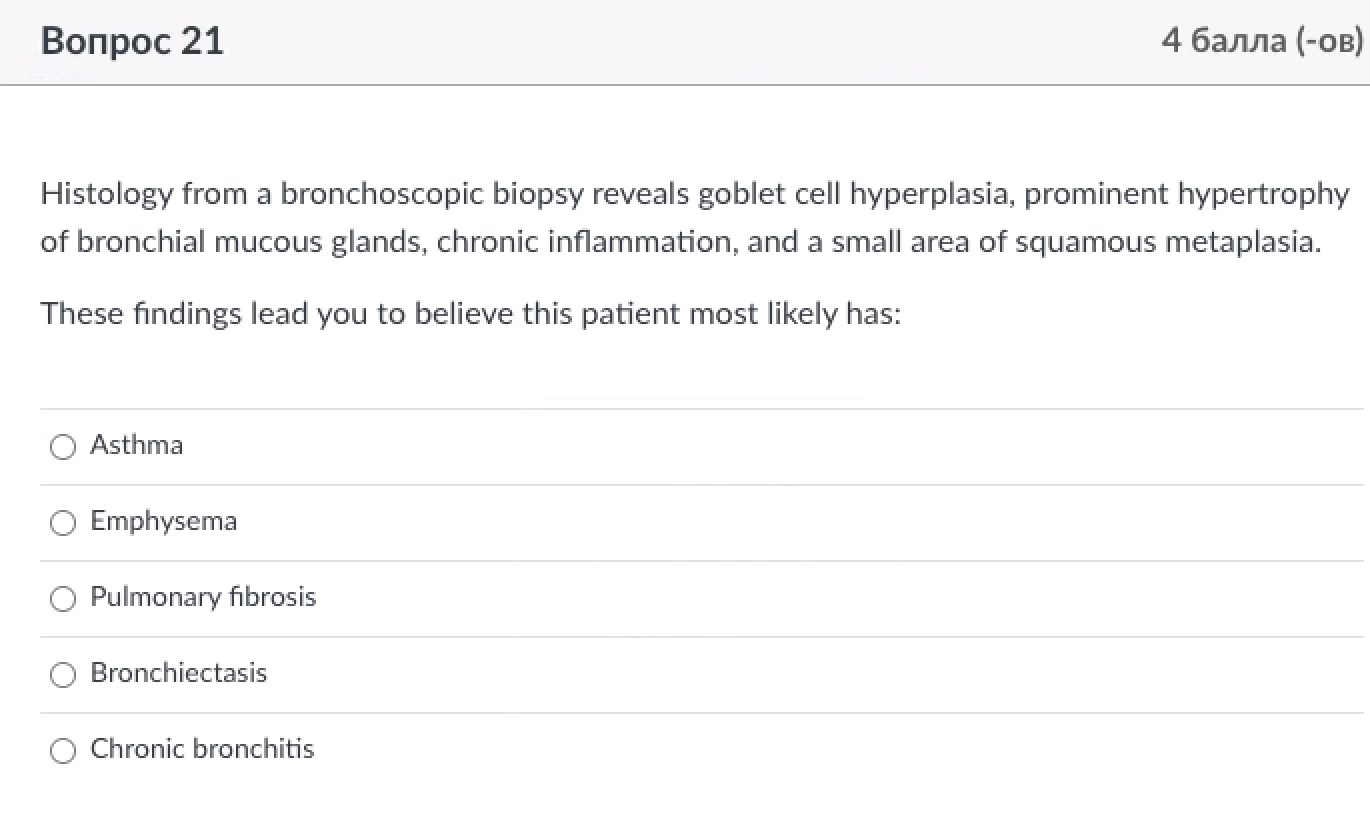
Task: Click the Вопрос 21 question heading
Action: (x=133, y=41)
